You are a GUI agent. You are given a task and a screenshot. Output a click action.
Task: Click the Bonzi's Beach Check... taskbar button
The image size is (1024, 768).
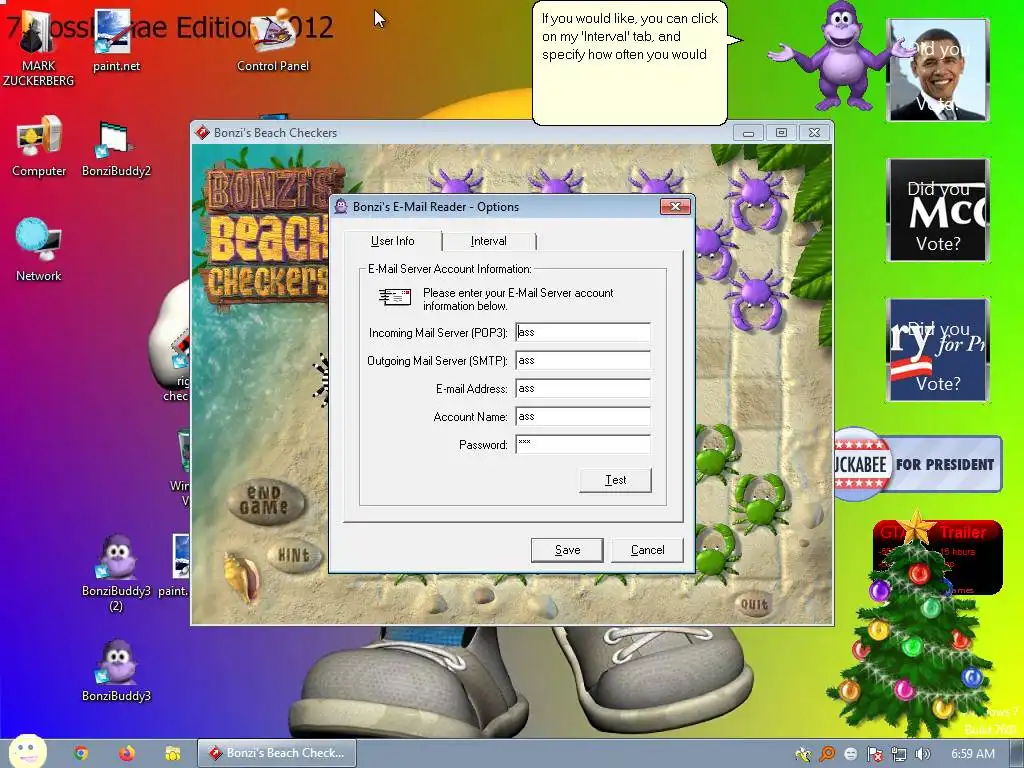[x=278, y=753]
